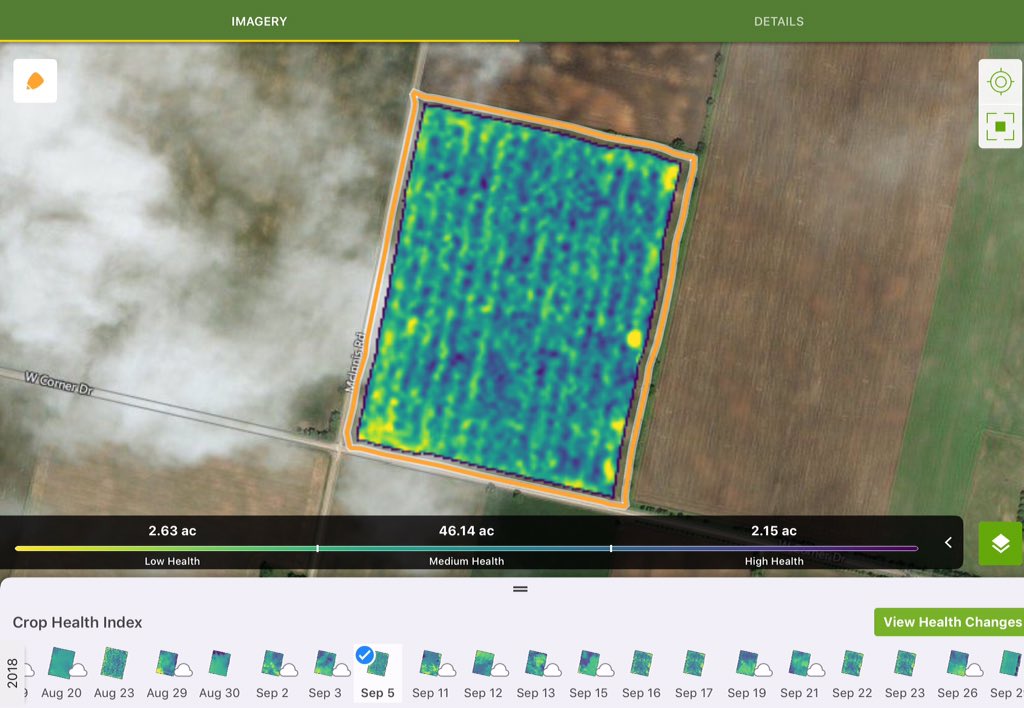Click the 2.15 ac High Health value
Screen dimensions: 1024x708
[x=774, y=531]
